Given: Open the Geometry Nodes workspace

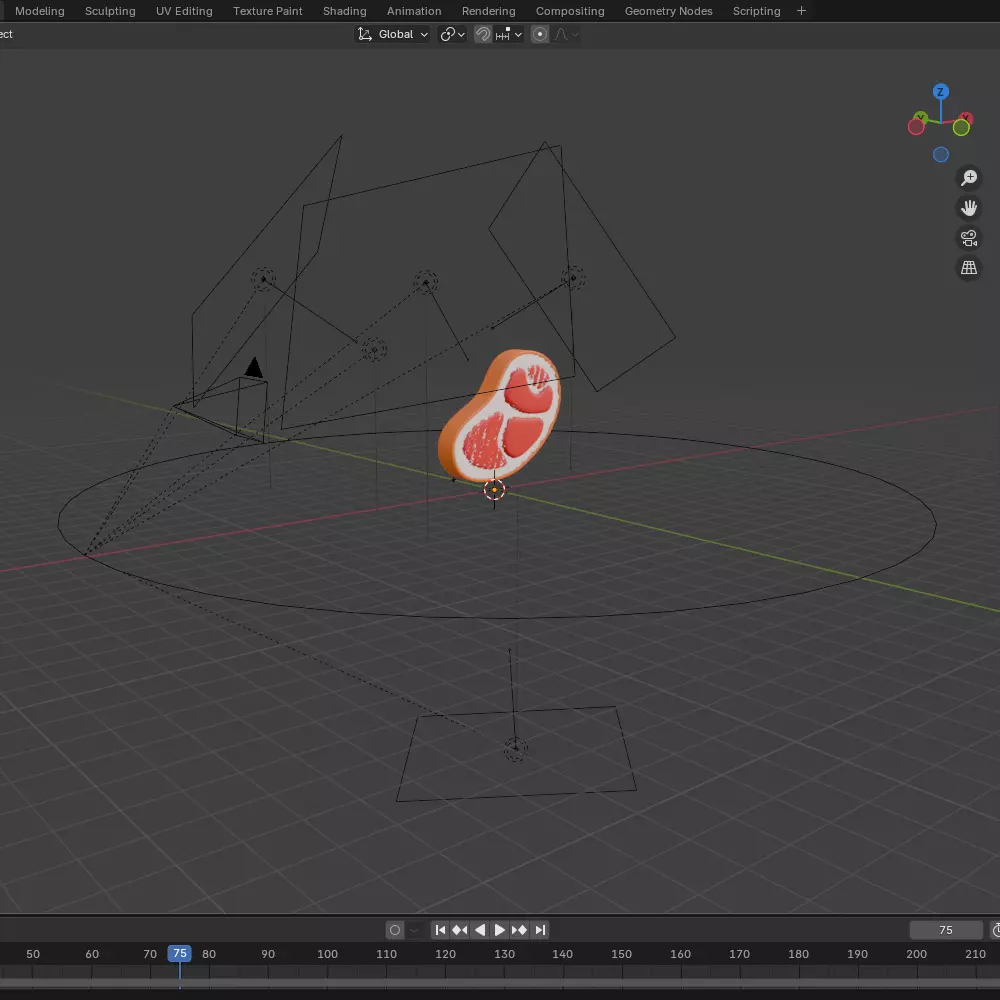Looking at the screenshot, I should pyautogui.click(x=668, y=11).
